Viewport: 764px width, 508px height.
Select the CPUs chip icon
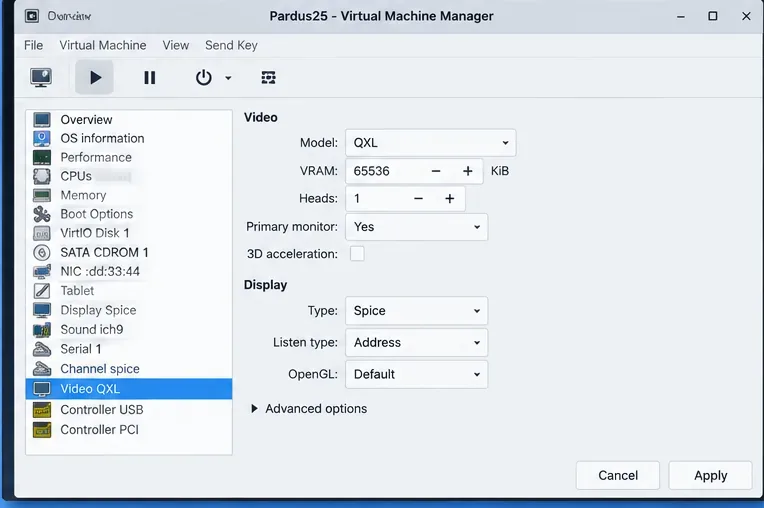[42, 176]
